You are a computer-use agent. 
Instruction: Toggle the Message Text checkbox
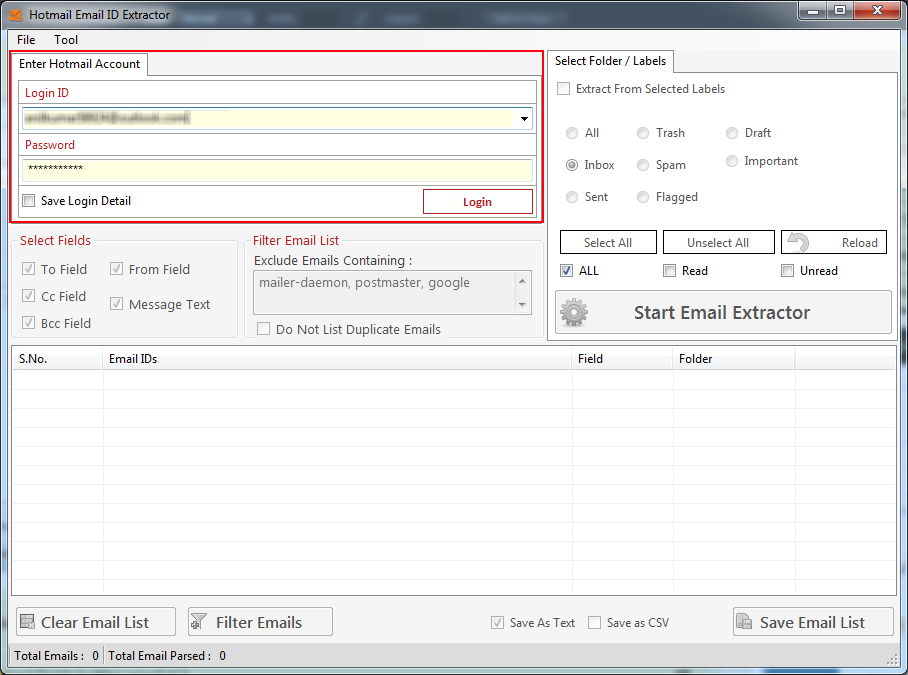tap(116, 304)
